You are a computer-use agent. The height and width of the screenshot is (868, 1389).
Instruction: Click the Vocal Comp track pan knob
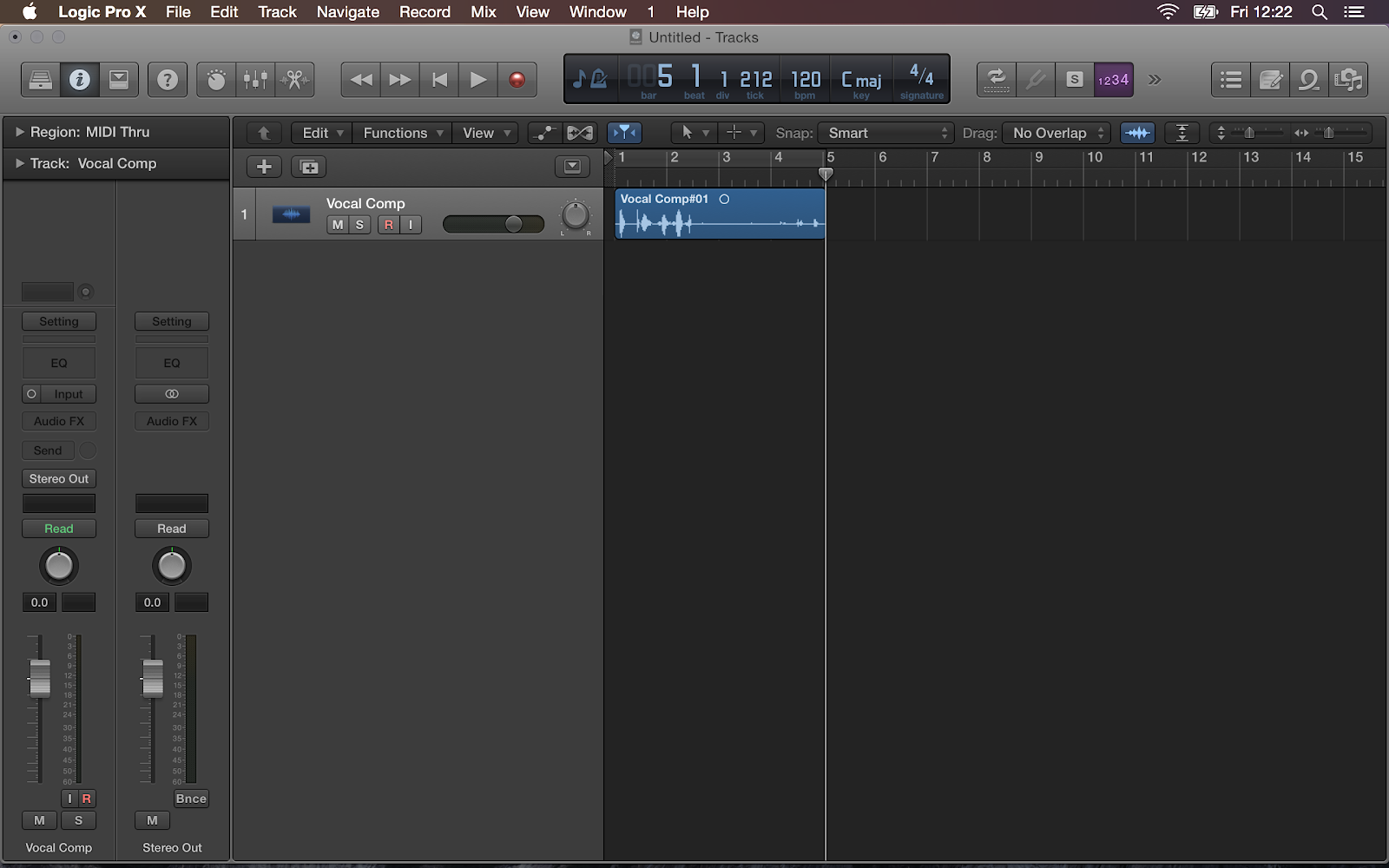click(576, 215)
